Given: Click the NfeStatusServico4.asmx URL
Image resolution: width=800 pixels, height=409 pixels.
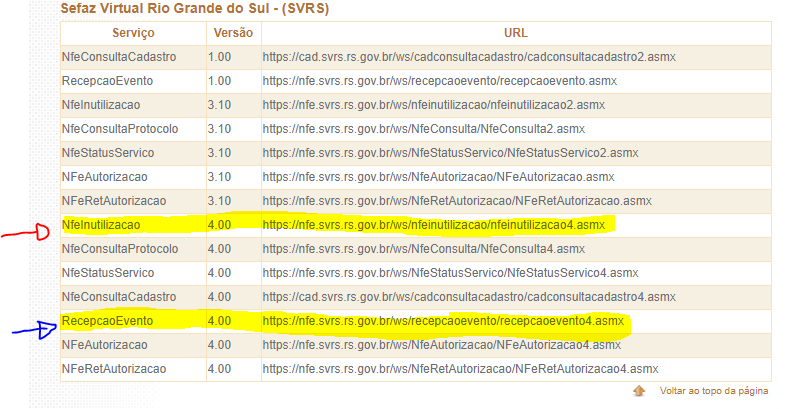Looking at the screenshot, I should pos(451,273).
